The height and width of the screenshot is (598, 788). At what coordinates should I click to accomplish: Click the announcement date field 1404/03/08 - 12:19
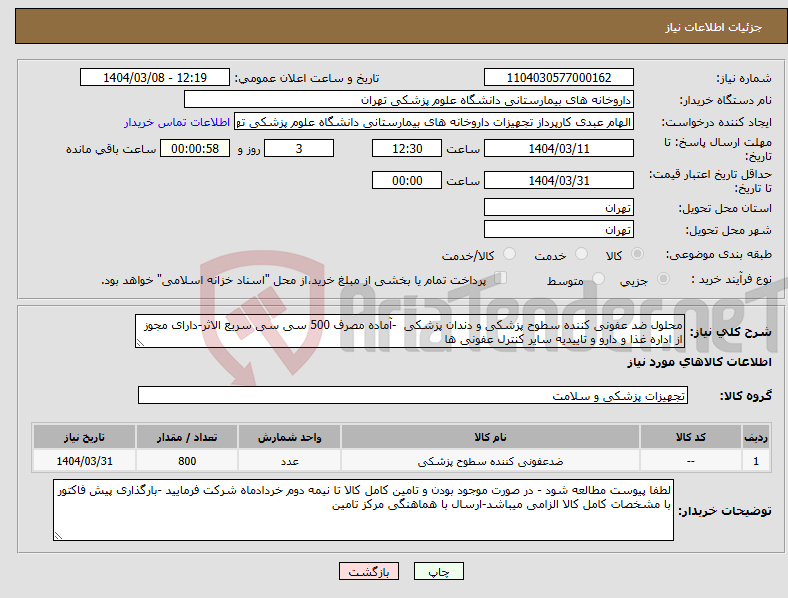click(x=155, y=77)
